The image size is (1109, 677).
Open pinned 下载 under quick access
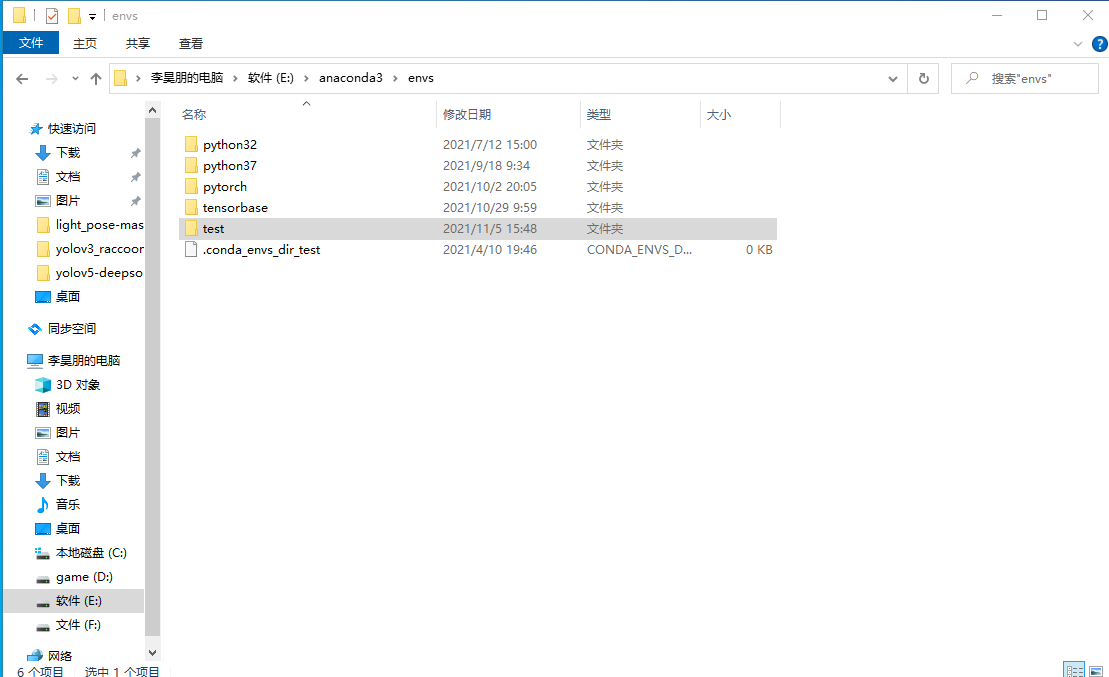click(68, 153)
